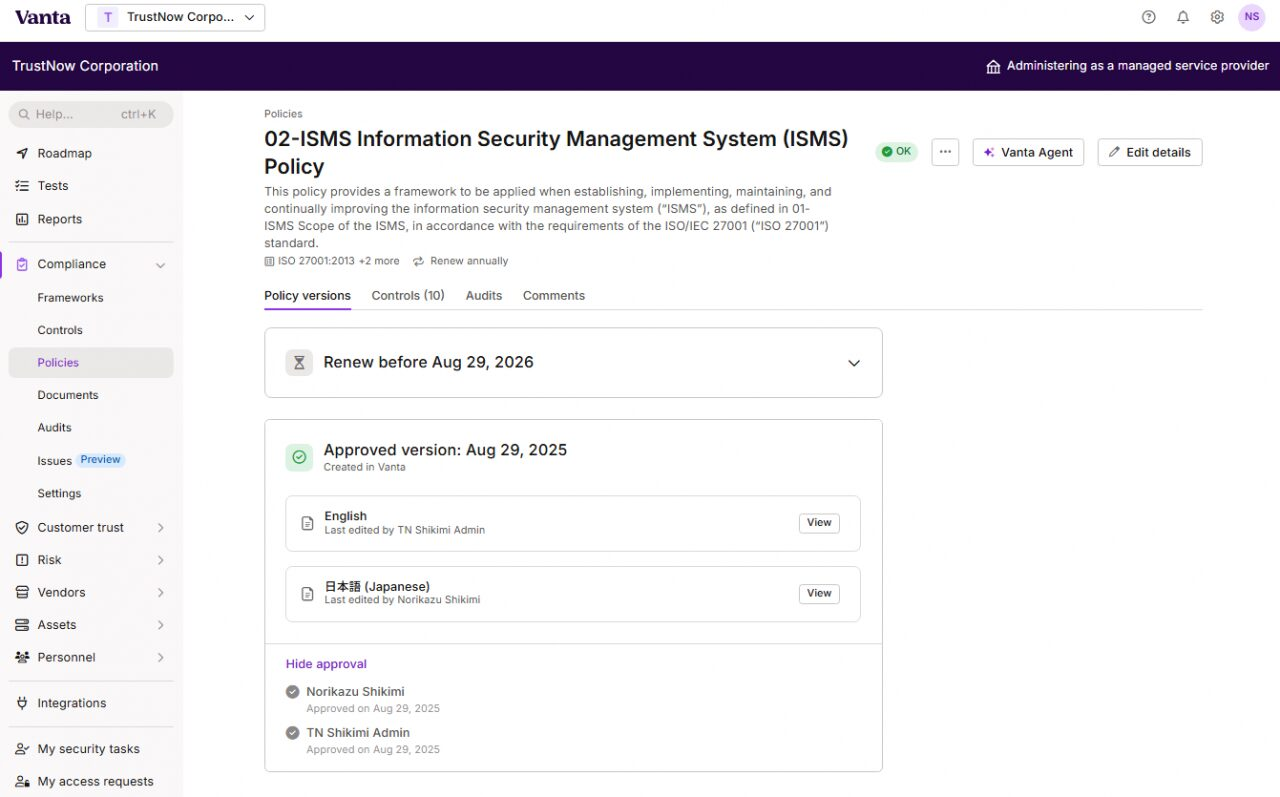Image resolution: width=1280 pixels, height=797 pixels.
Task: Click the Integrations plug icon
Action: click(22, 703)
